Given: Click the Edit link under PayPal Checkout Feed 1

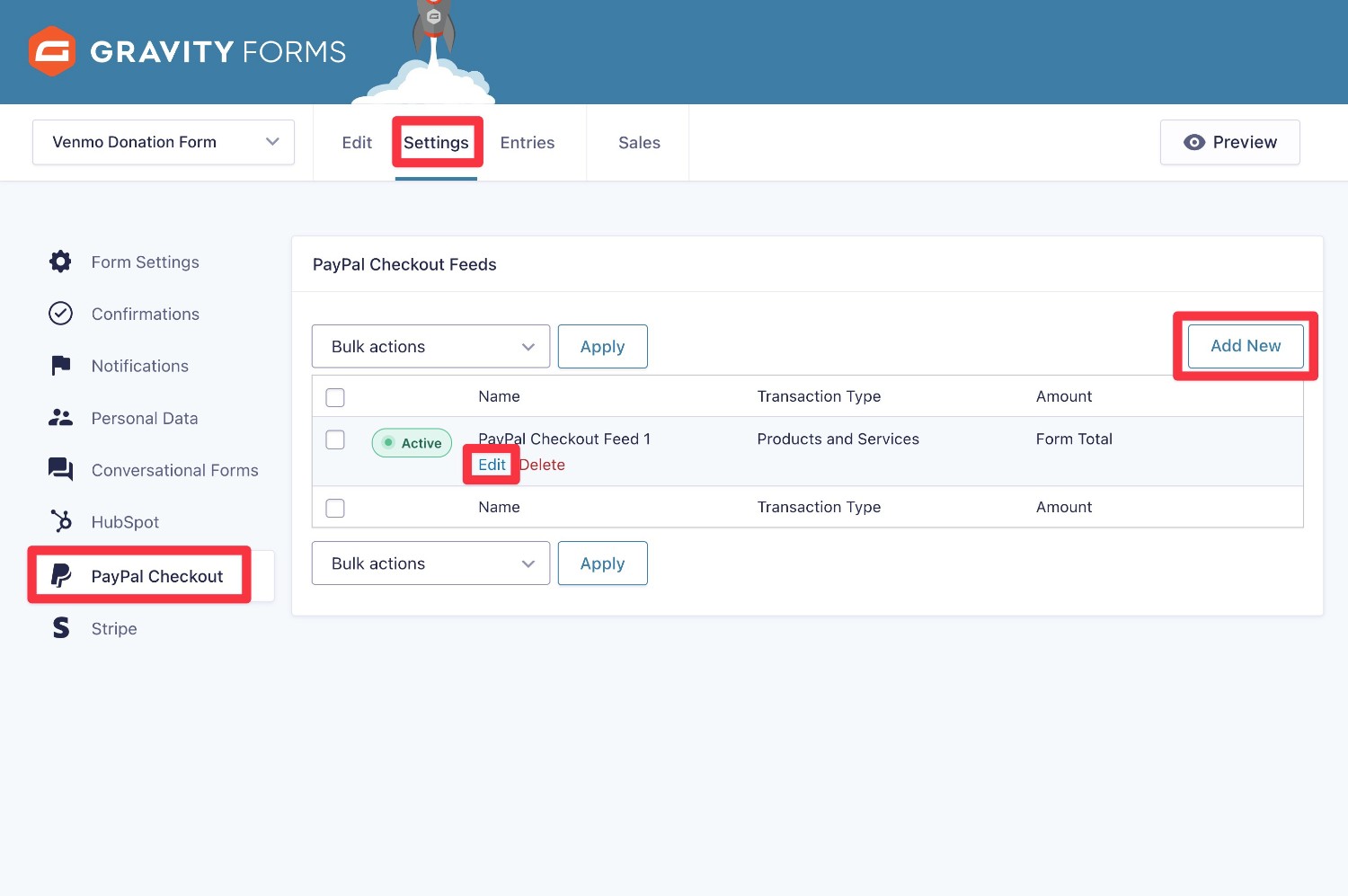Looking at the screenshot, I should (492, 465).
